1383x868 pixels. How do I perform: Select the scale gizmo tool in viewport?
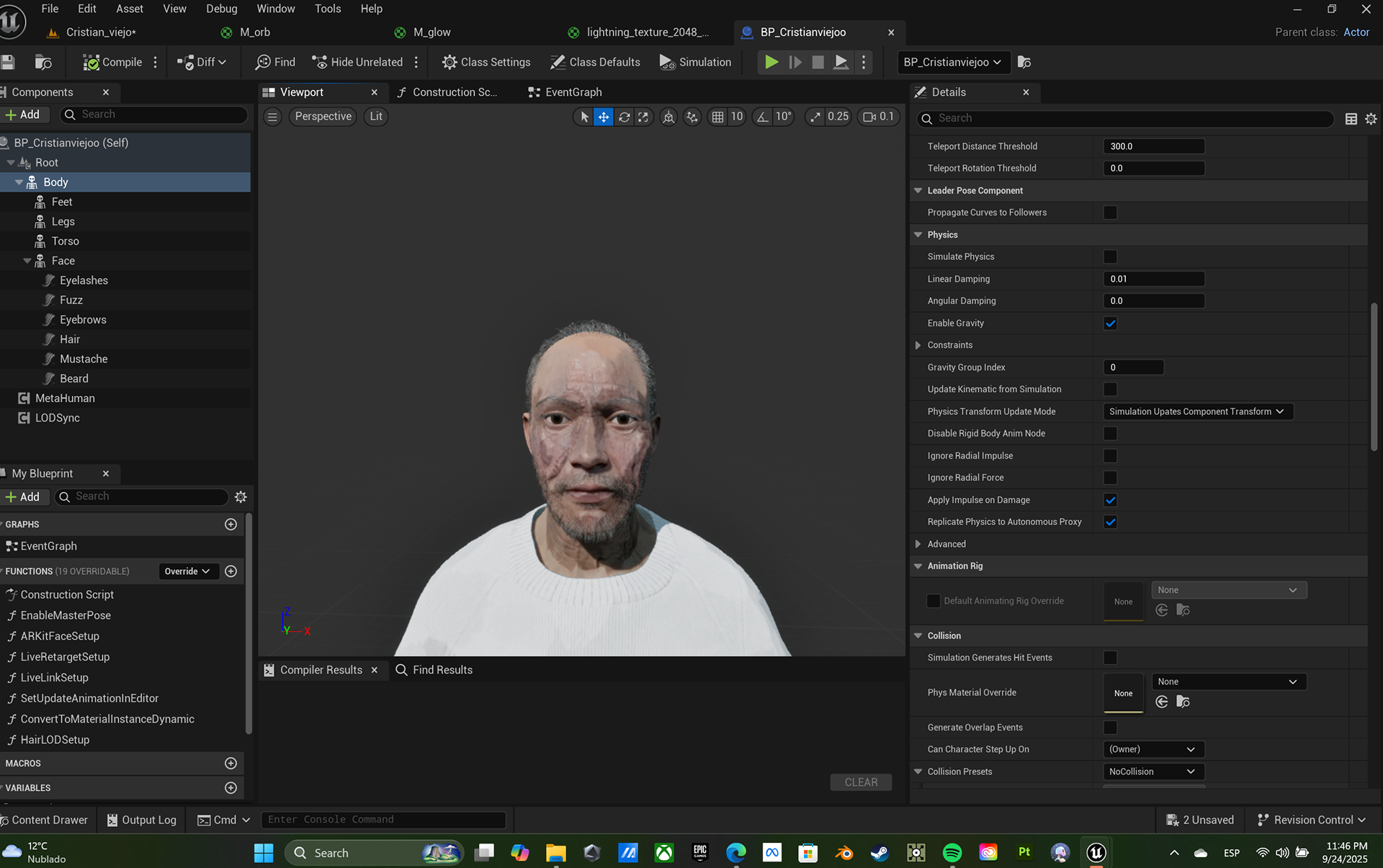(643, 117)
